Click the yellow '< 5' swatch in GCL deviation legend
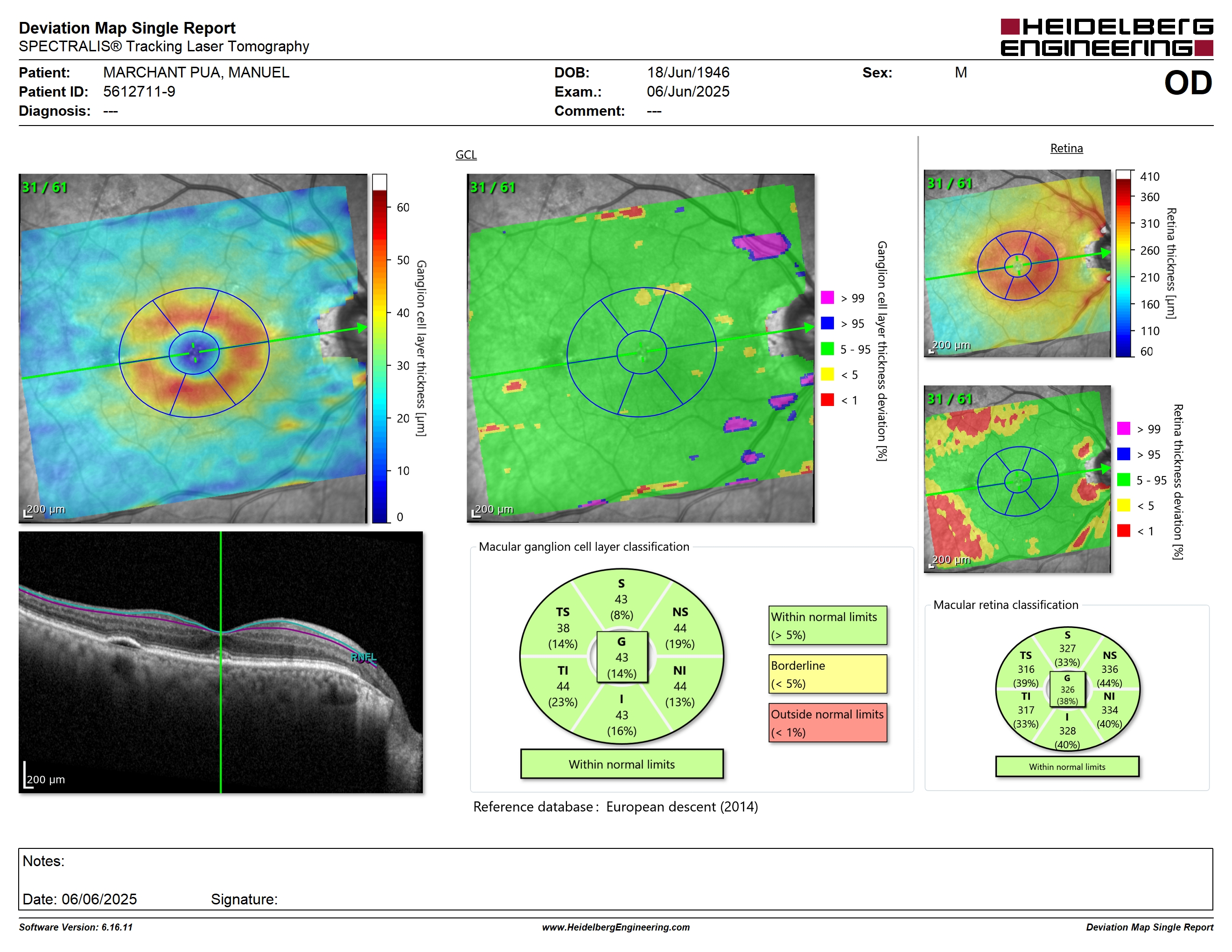Screen dimensions: 1232x952 (x=827, y=374)
